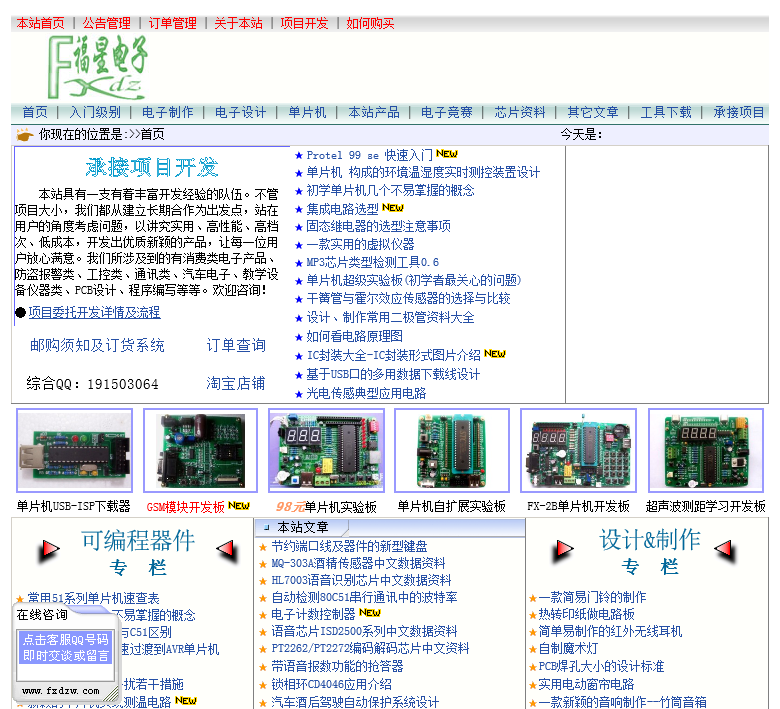Click the black bullet before 项目委托开发详情及流程
The height and width of the screenshot is (709, 780).
pos(20,312)
